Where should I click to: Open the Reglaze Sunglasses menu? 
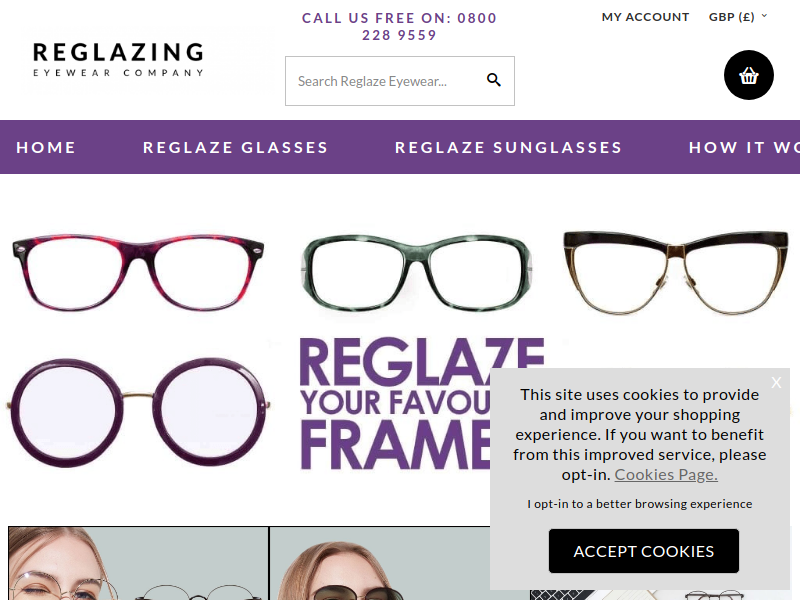[508, 147]
